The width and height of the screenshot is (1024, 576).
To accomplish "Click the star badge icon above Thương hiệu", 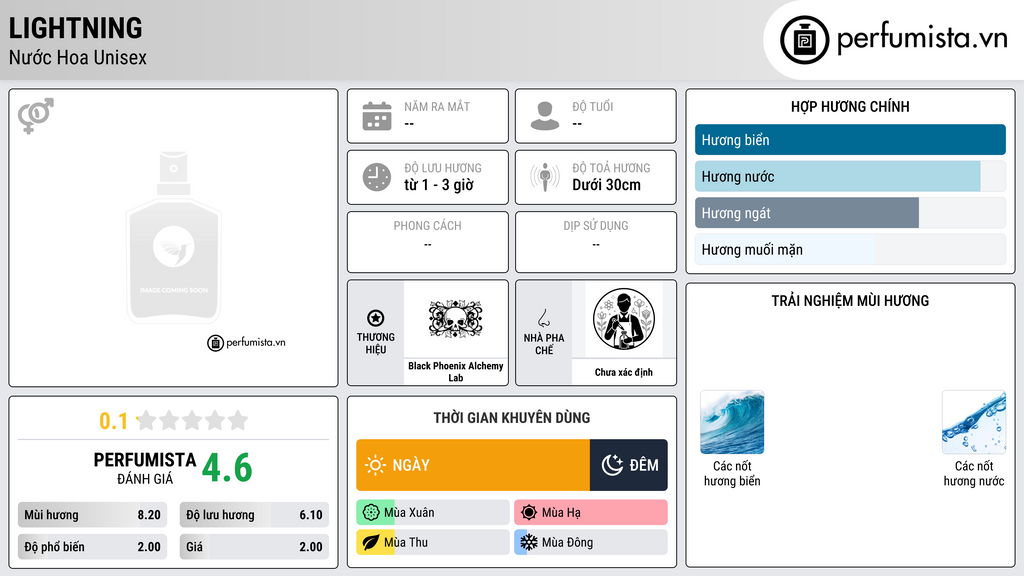I will 376,318.
